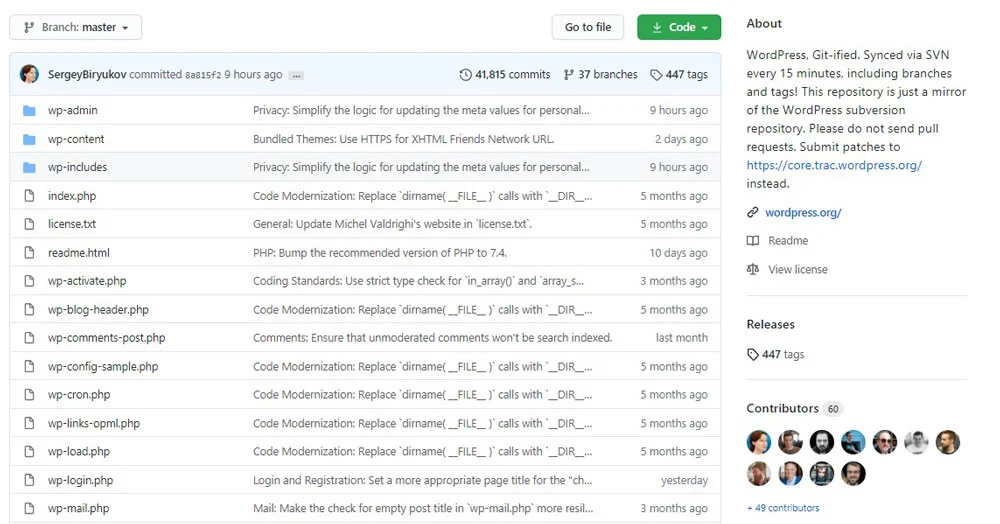
Task: Open the wp-config-sample.php file
Action: [x=103, y=366]
